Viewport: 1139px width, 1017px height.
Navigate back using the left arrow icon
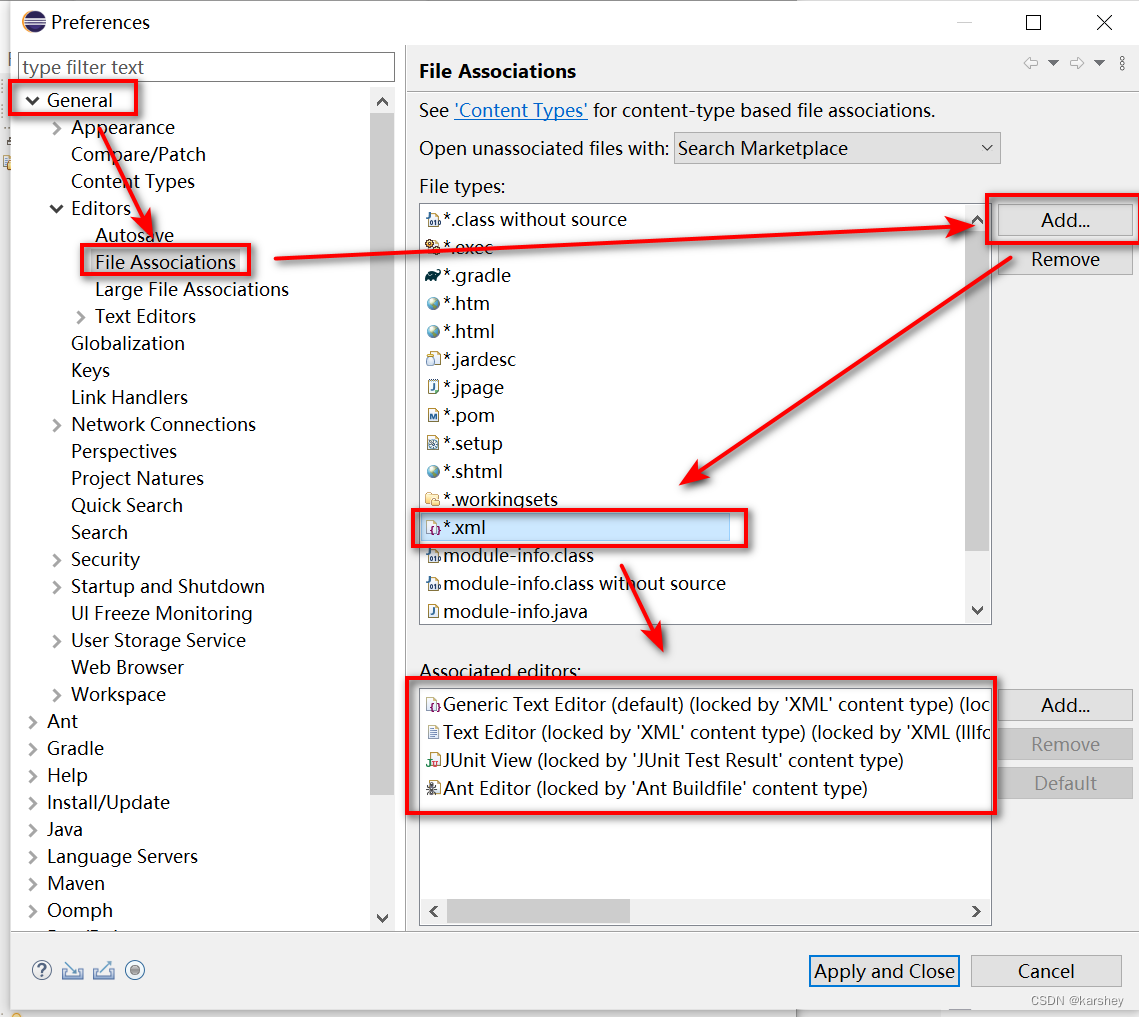pos(1031,62)
